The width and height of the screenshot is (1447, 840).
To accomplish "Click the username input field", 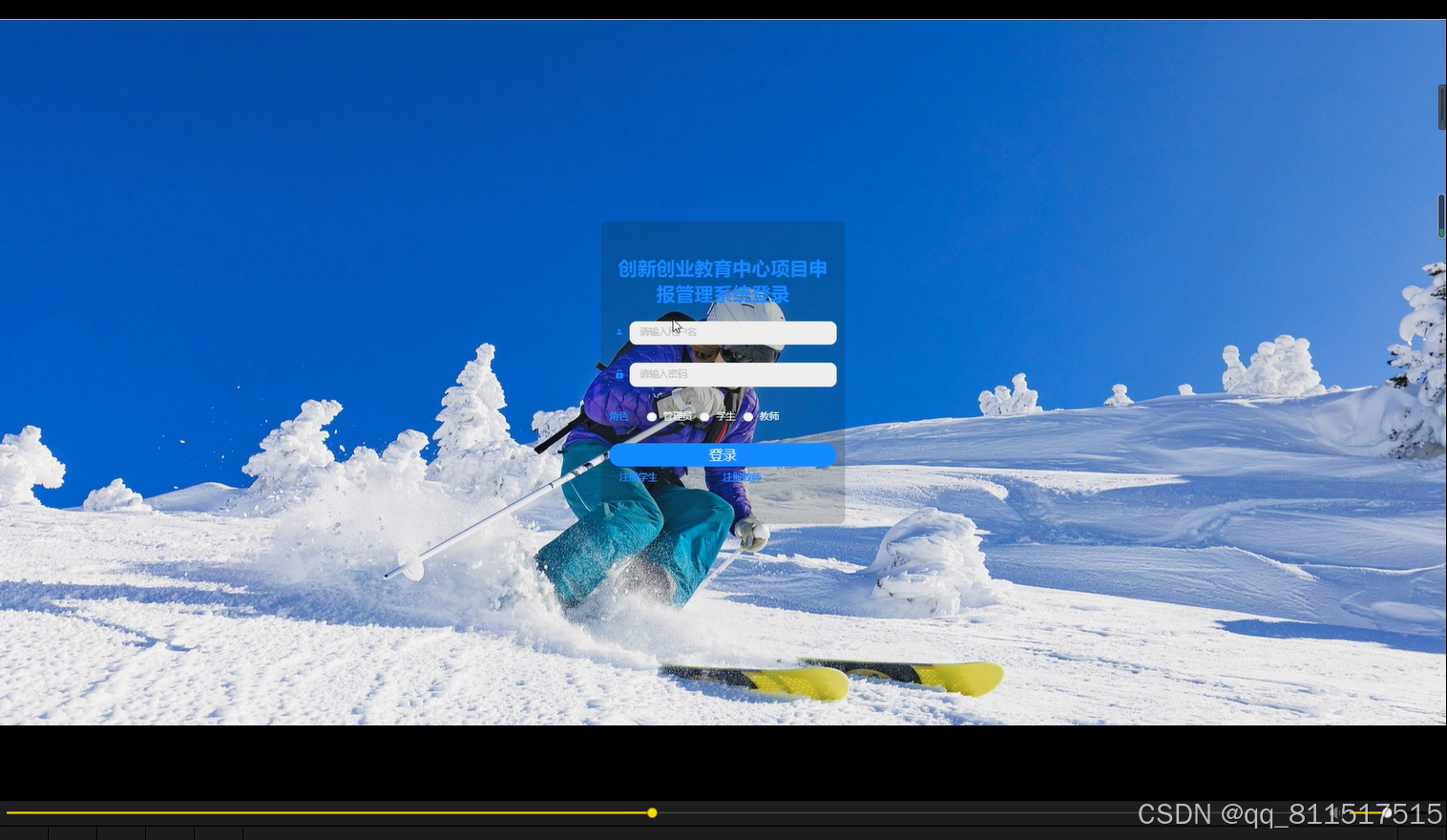I will point(733,332).
